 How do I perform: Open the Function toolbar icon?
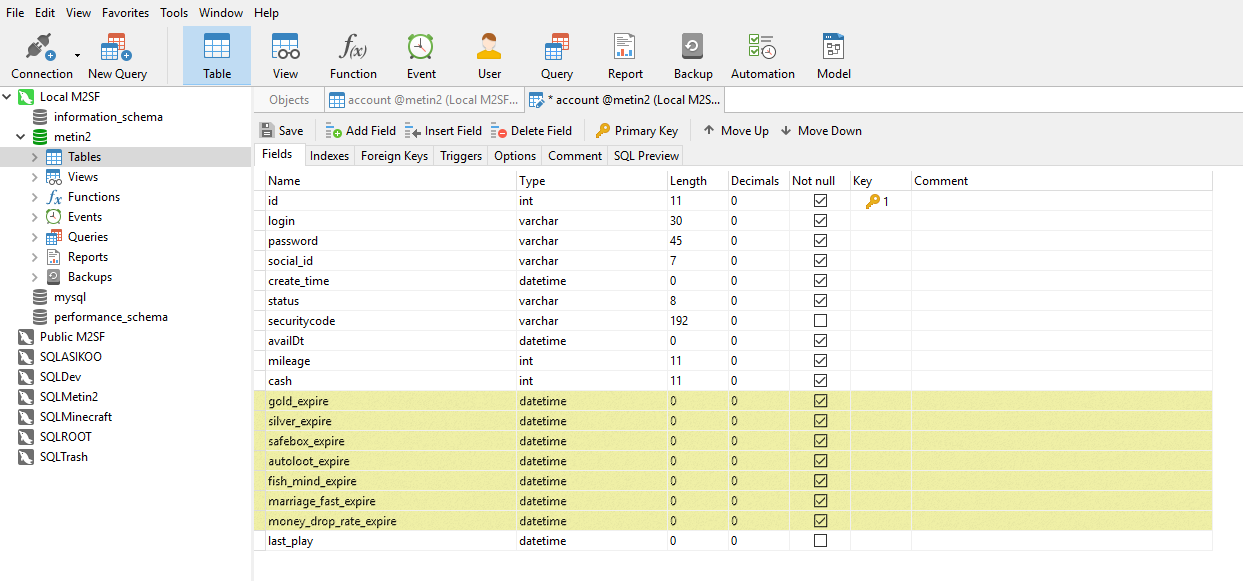353,56
